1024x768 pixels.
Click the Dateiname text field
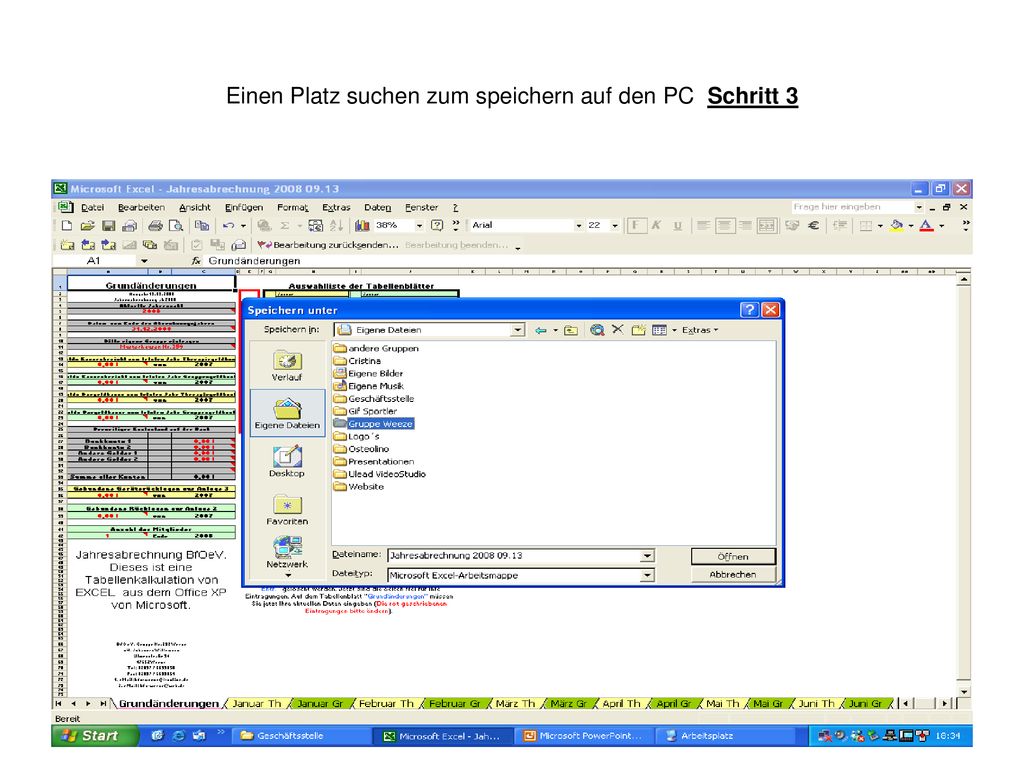(x=513, y=556)
